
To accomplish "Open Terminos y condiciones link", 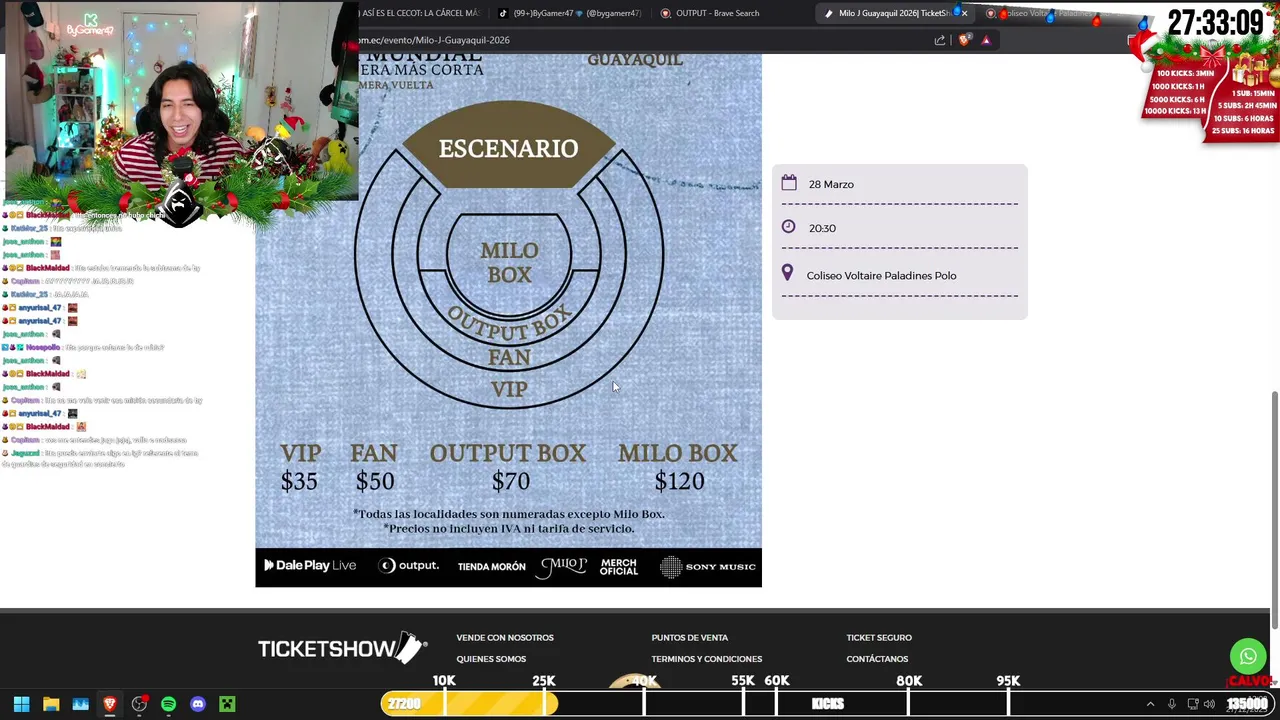I will coord(706,659).
